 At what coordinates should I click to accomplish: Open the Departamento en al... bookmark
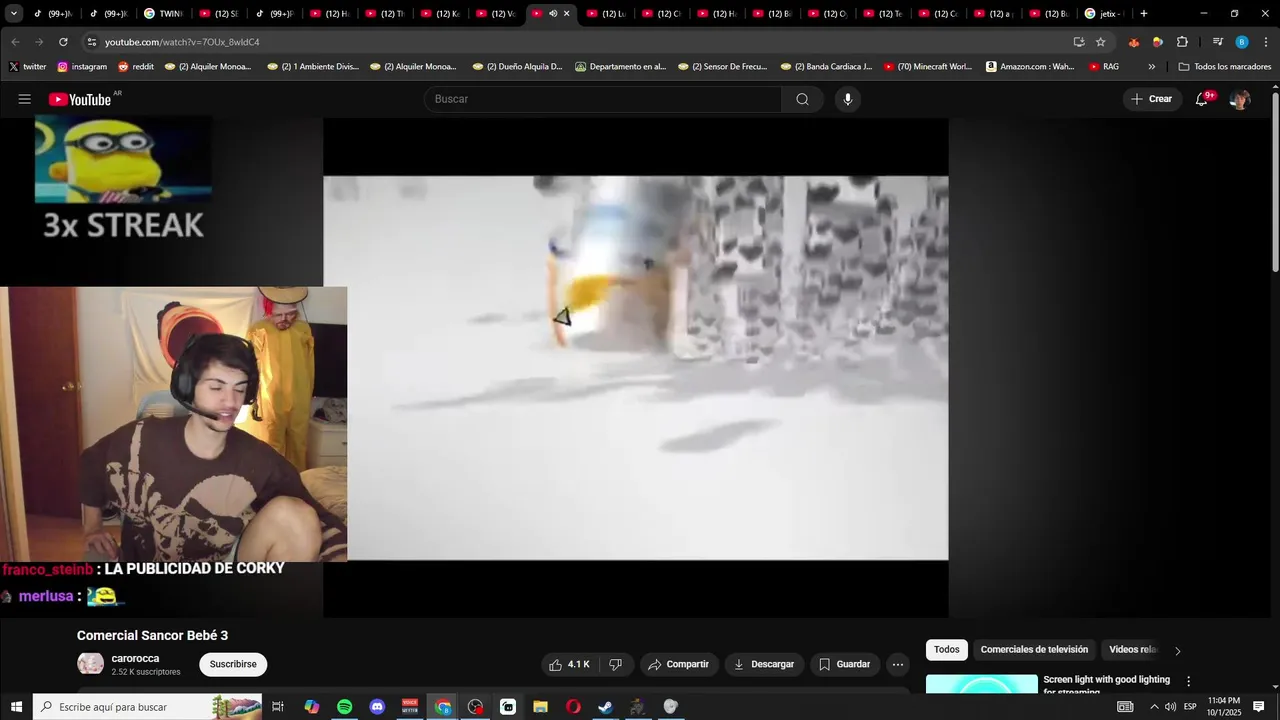coord(620,67)
